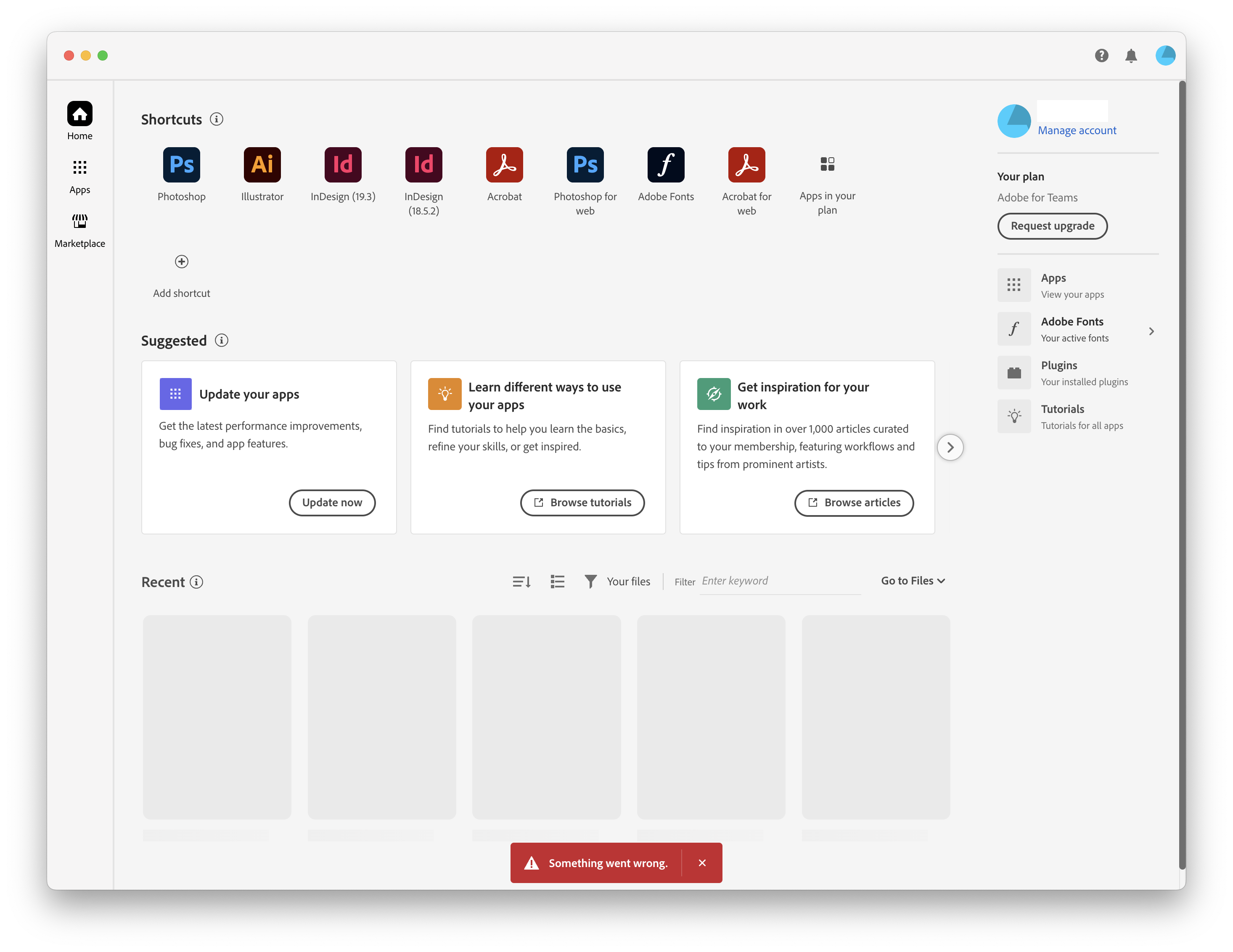Launch the Illustrator shortcut
The height and width of the screenshot is (952, 1233).
pos(262,165)
